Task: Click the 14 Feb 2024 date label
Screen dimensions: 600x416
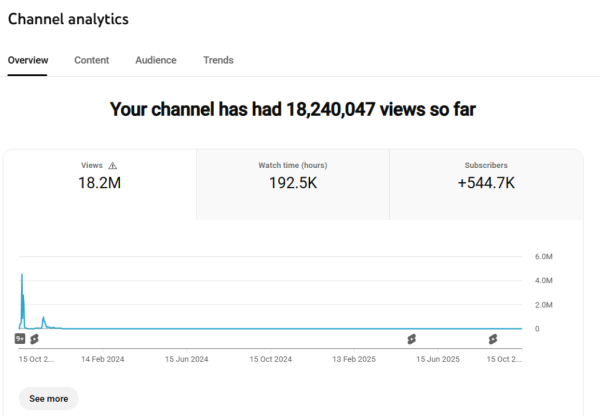Action: (103, 359)
